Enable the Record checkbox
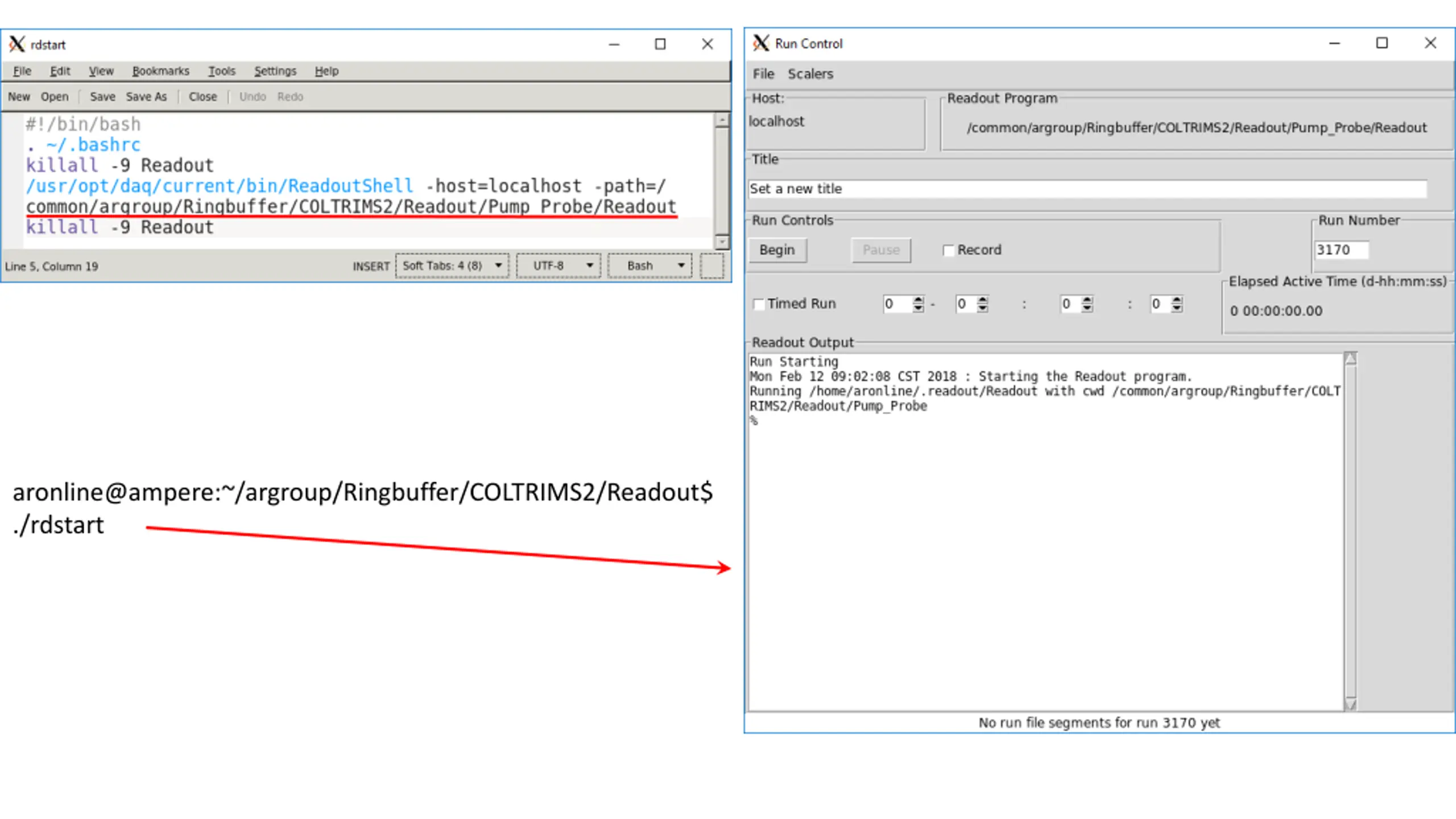This screenshot has width=1456, height=819. click(x=948, y=250)
